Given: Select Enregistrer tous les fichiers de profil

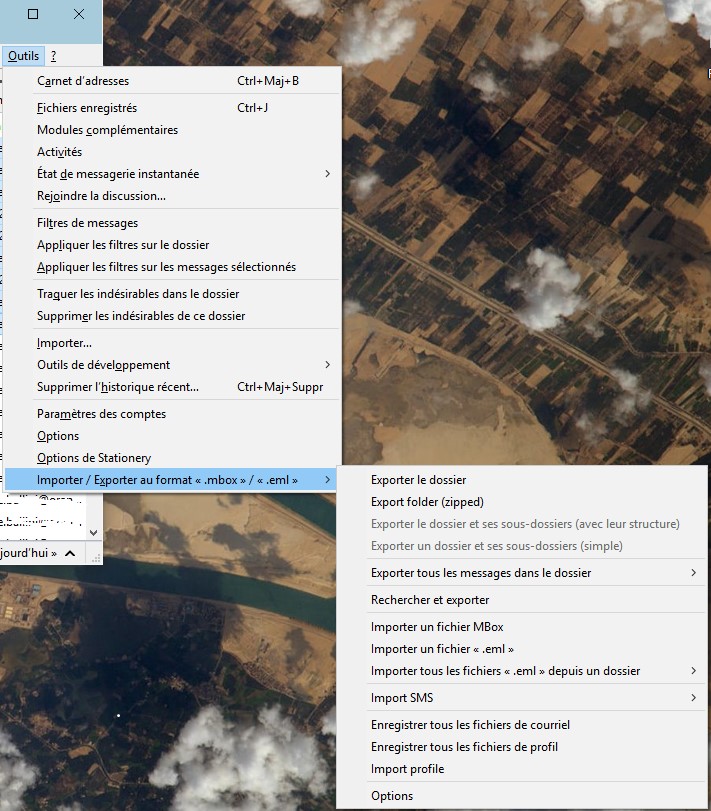Looking at the screenshot, I should [522, 747].
